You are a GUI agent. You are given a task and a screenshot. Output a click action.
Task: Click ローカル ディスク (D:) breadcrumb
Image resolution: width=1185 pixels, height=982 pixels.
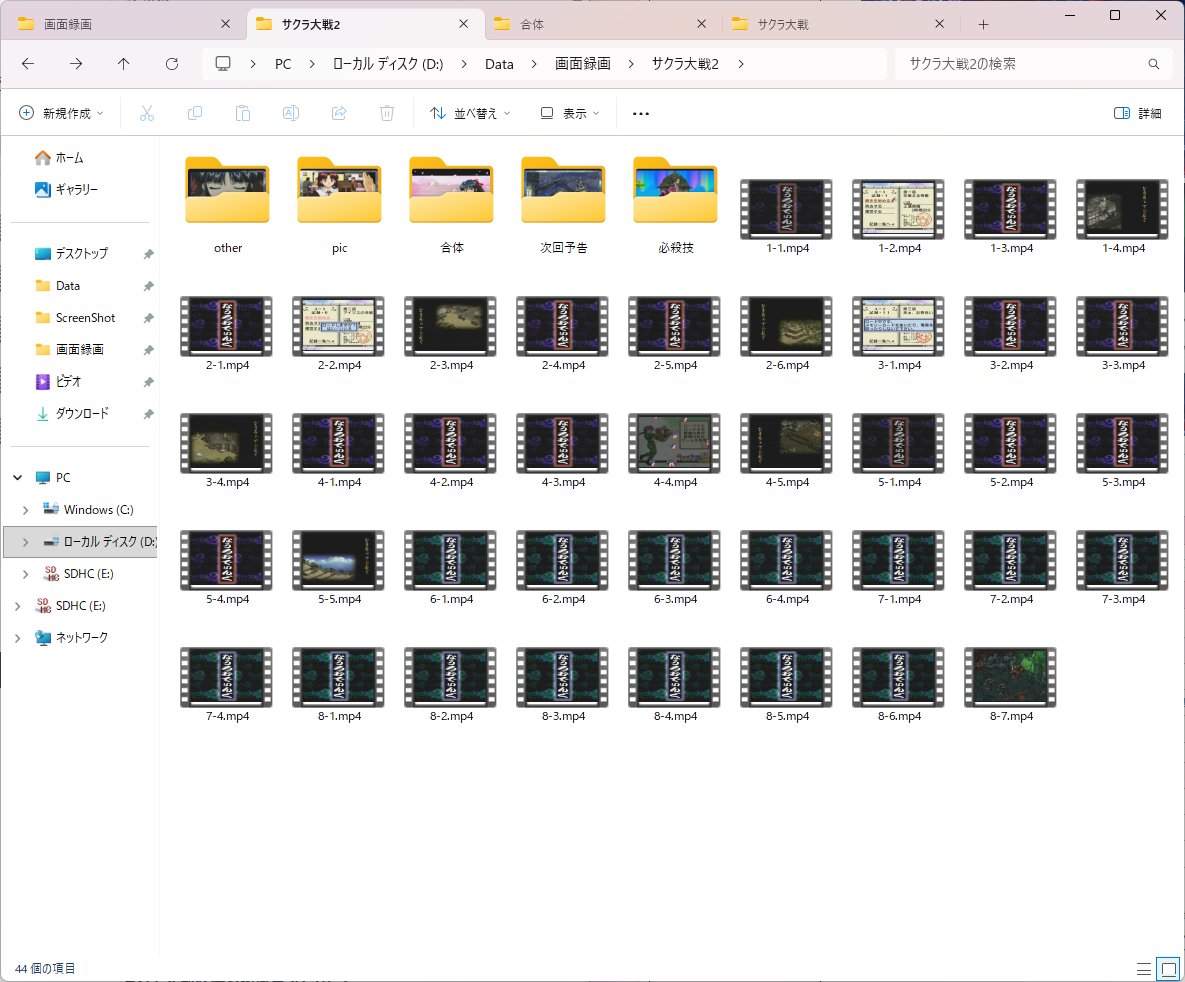tap(388, 64)
